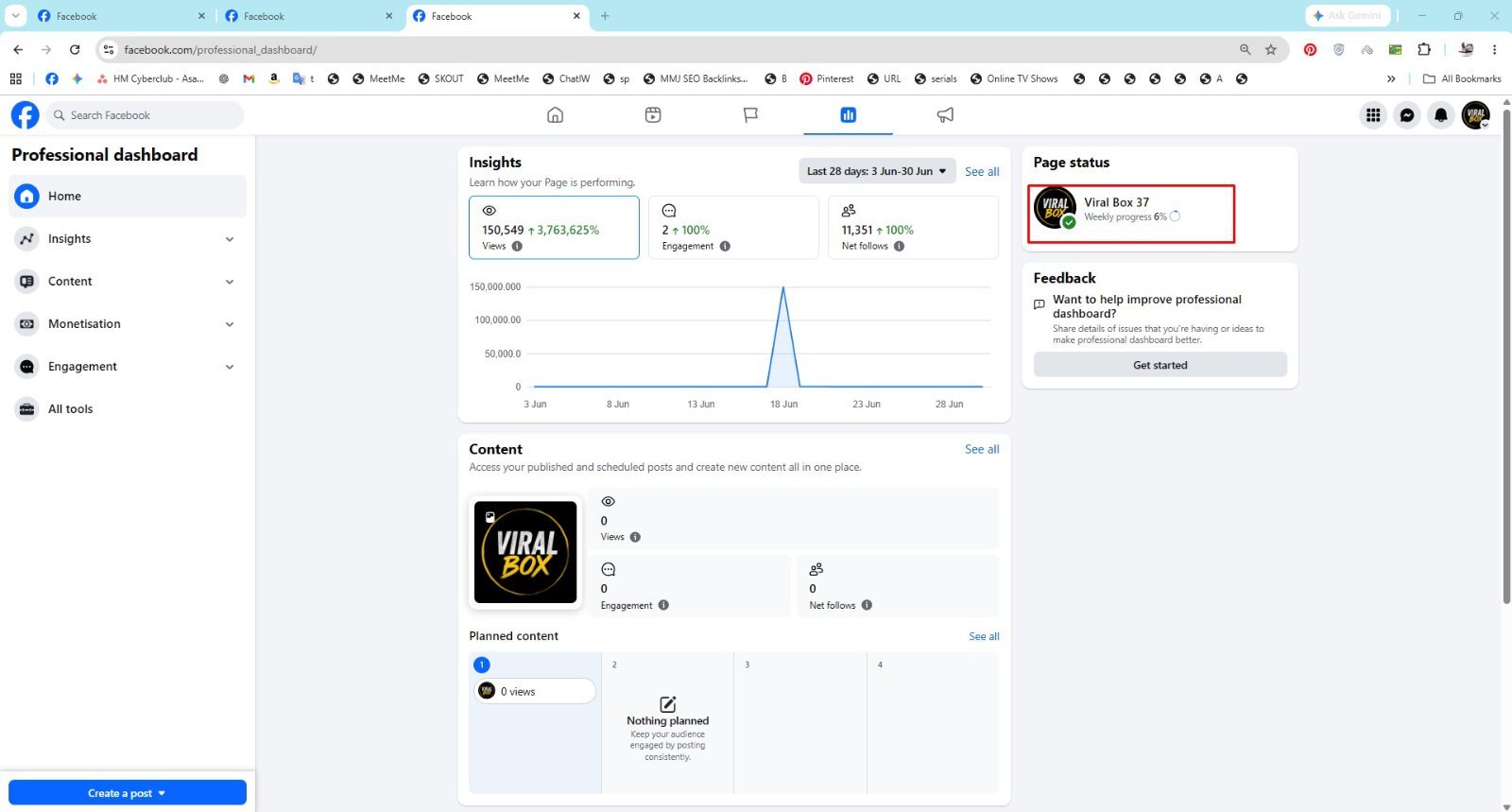Open the Last 28 days date range dropdown
Image resolution: width=1512 pixels, height=812 pixels.
click(x=877, y=171)
